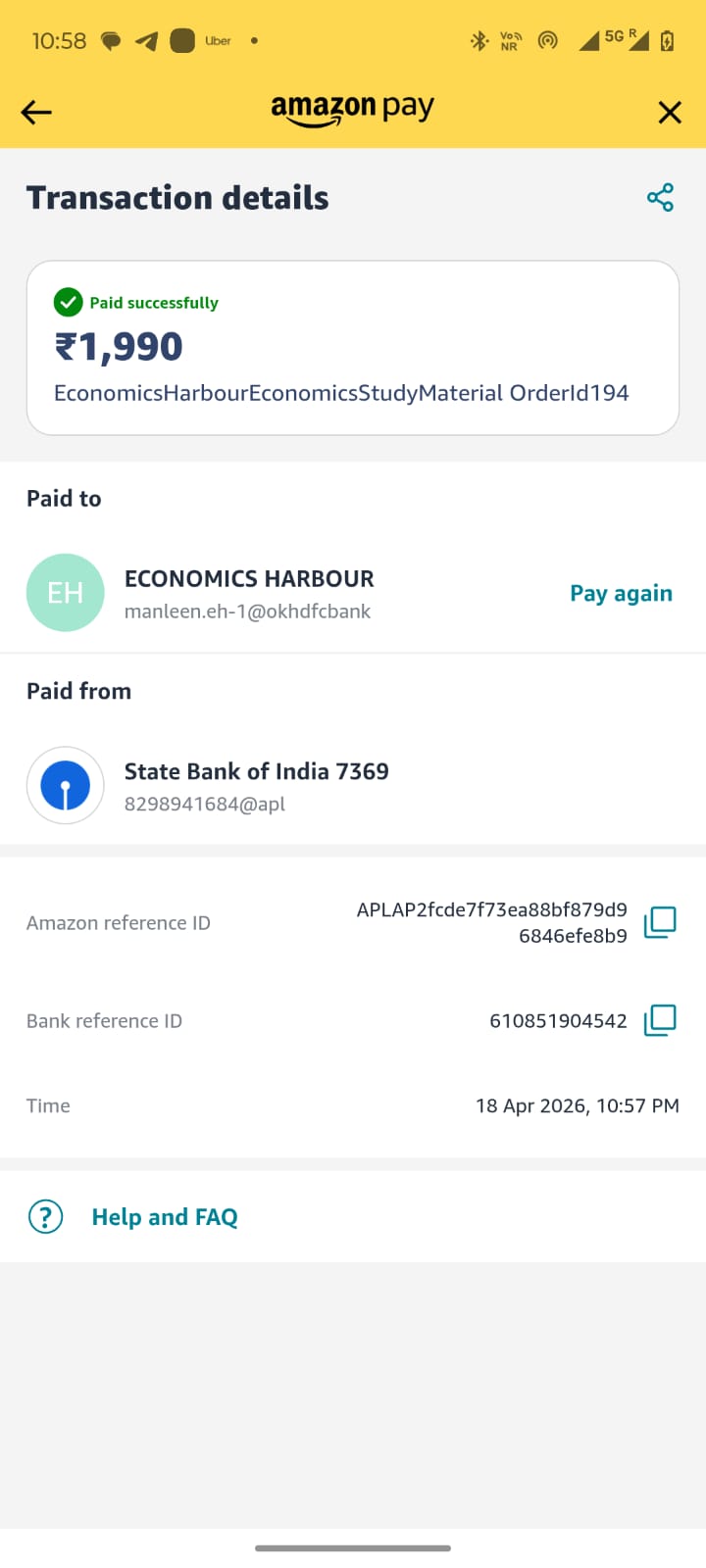Viewport: 706px width, 1568px height.
Task: Open Help and FAQ
Action: click(x=165, y=1216)
